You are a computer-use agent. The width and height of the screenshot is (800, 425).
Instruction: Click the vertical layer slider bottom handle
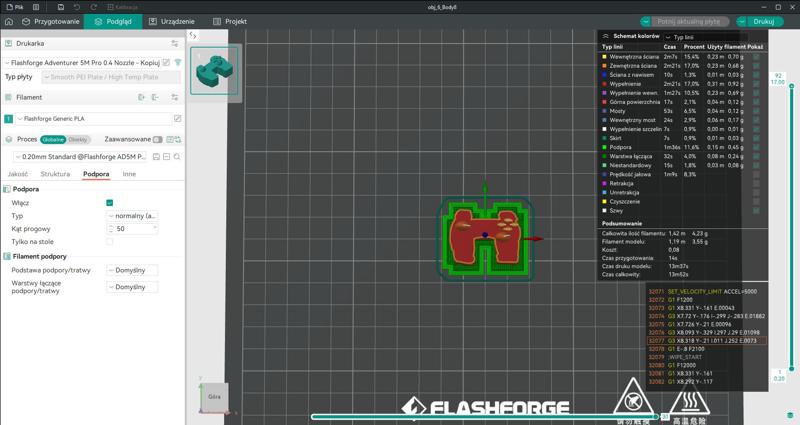tap(792, 368)
